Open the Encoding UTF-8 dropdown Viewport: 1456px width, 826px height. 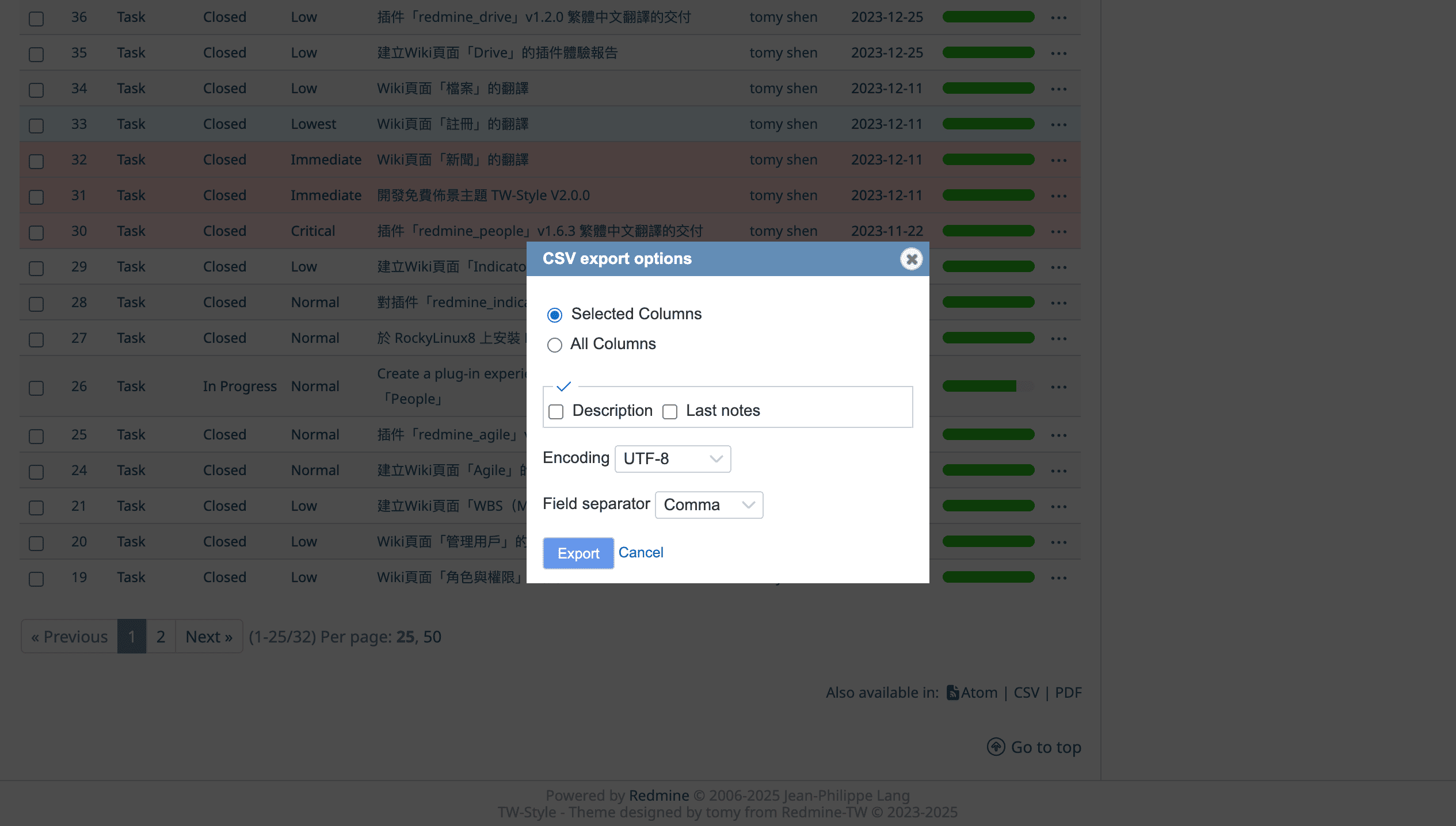(672, 459)
